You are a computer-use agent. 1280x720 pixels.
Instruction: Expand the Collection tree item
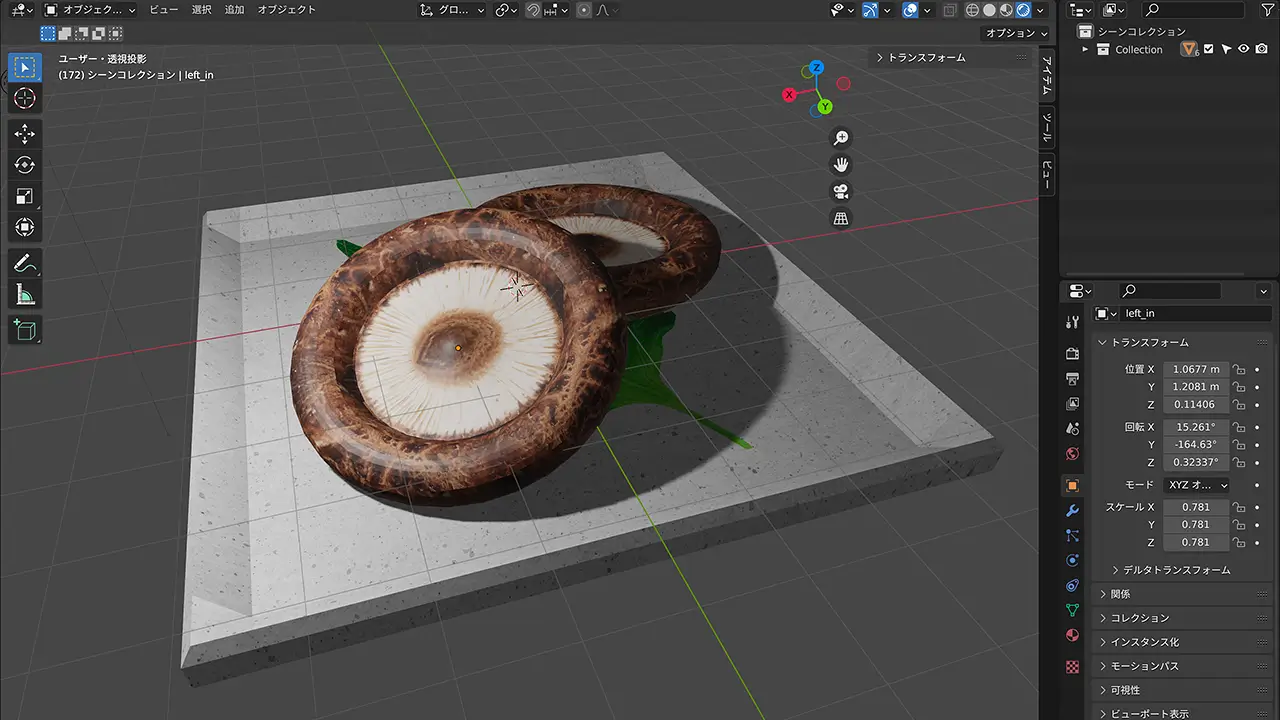click(1087, 49)
